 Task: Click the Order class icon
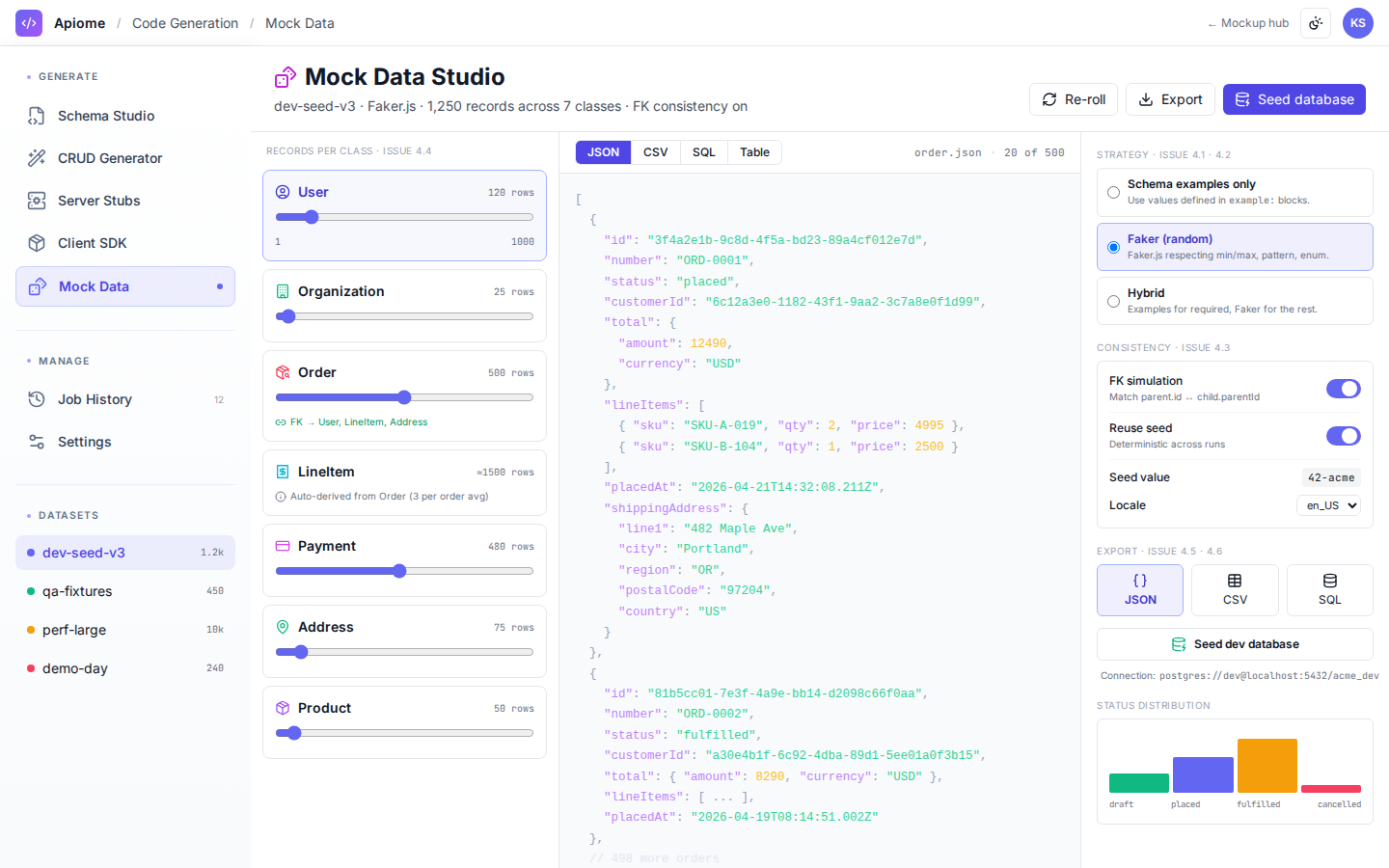[x=283, y=372]
